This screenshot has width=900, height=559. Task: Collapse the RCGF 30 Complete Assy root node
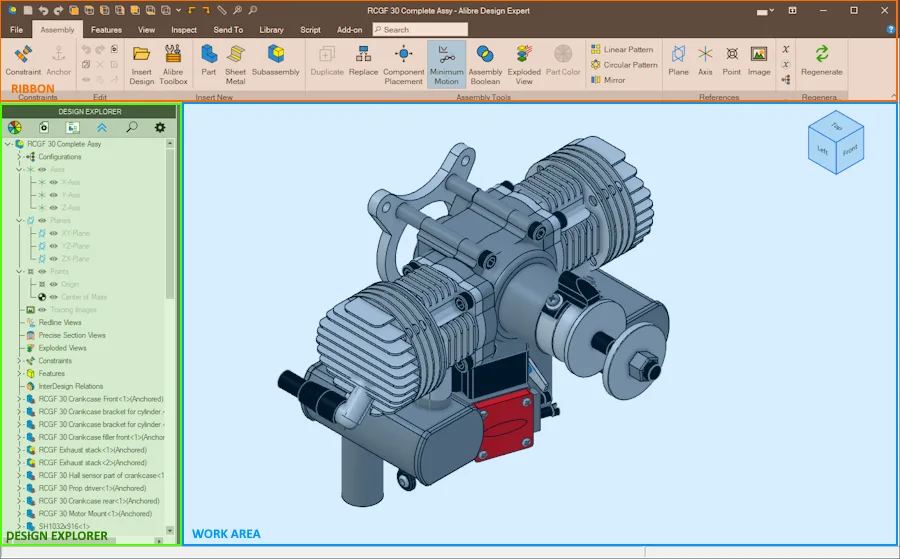point(7,144)
